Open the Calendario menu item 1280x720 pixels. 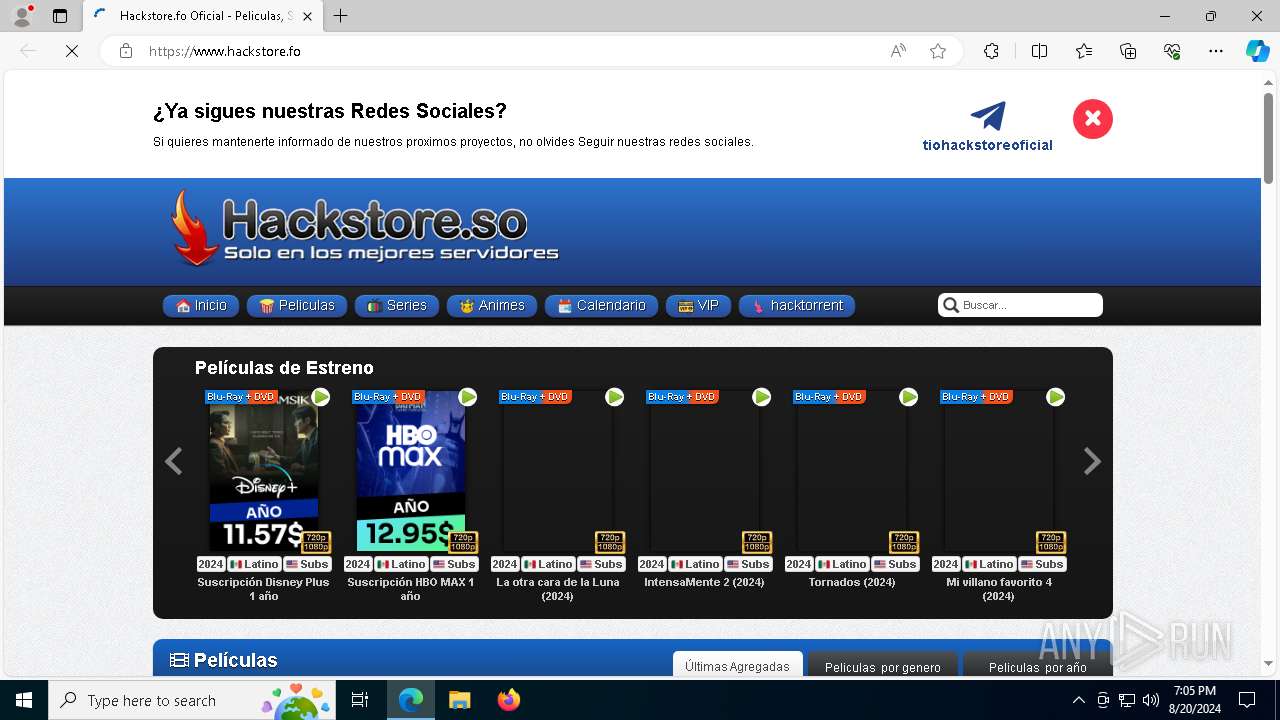click(601, 306)
